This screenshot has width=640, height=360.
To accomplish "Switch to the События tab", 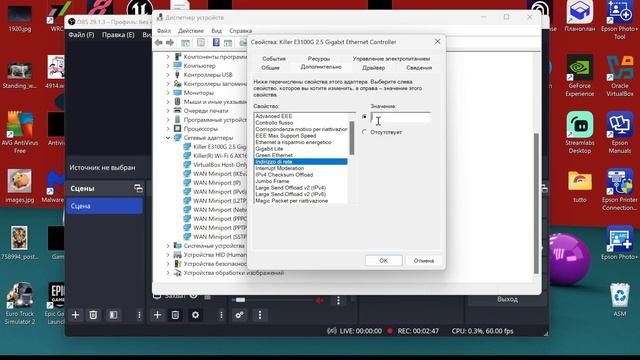I will 274,59.
